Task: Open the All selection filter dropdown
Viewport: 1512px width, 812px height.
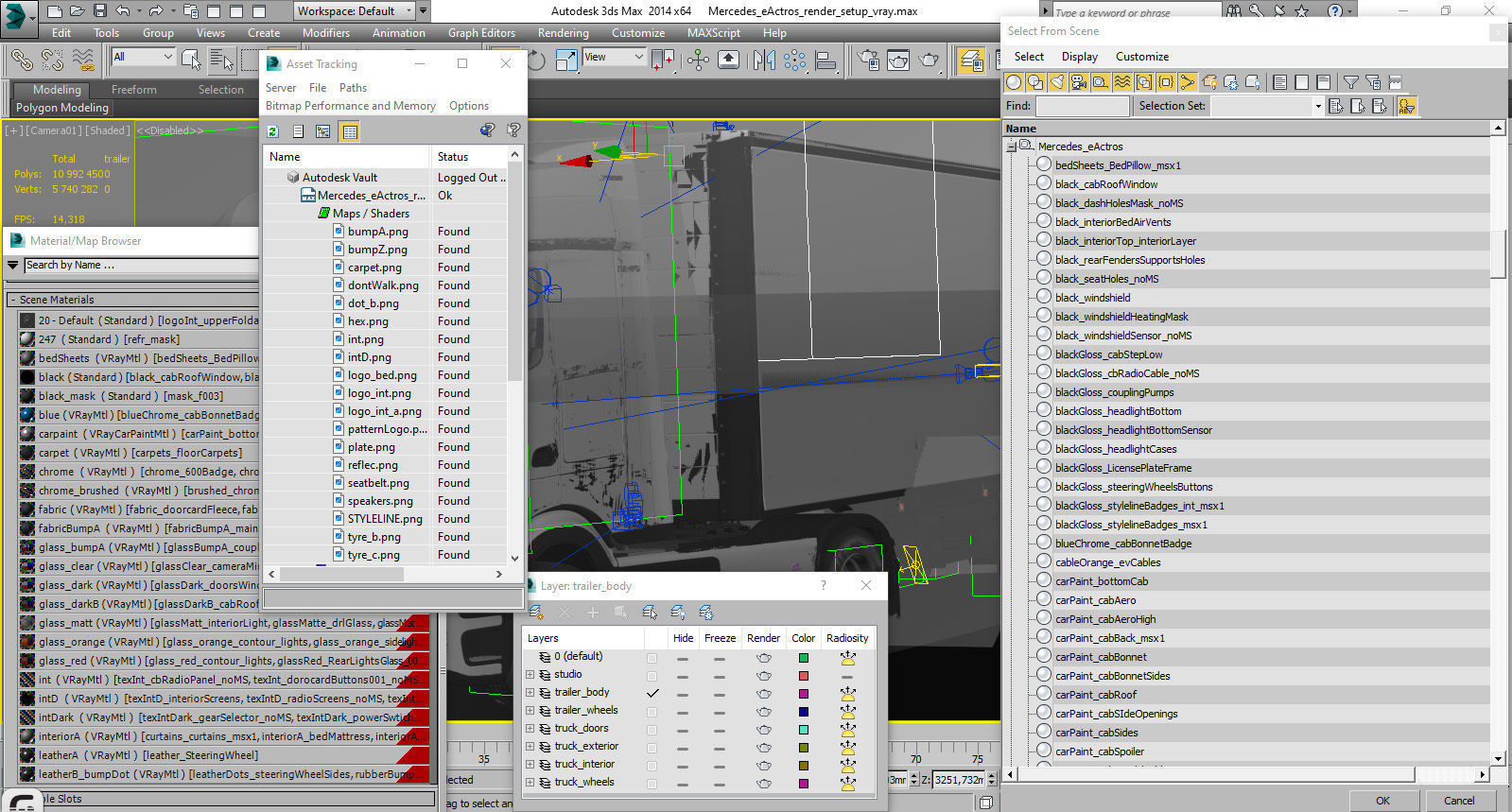Action: [143, 57]
